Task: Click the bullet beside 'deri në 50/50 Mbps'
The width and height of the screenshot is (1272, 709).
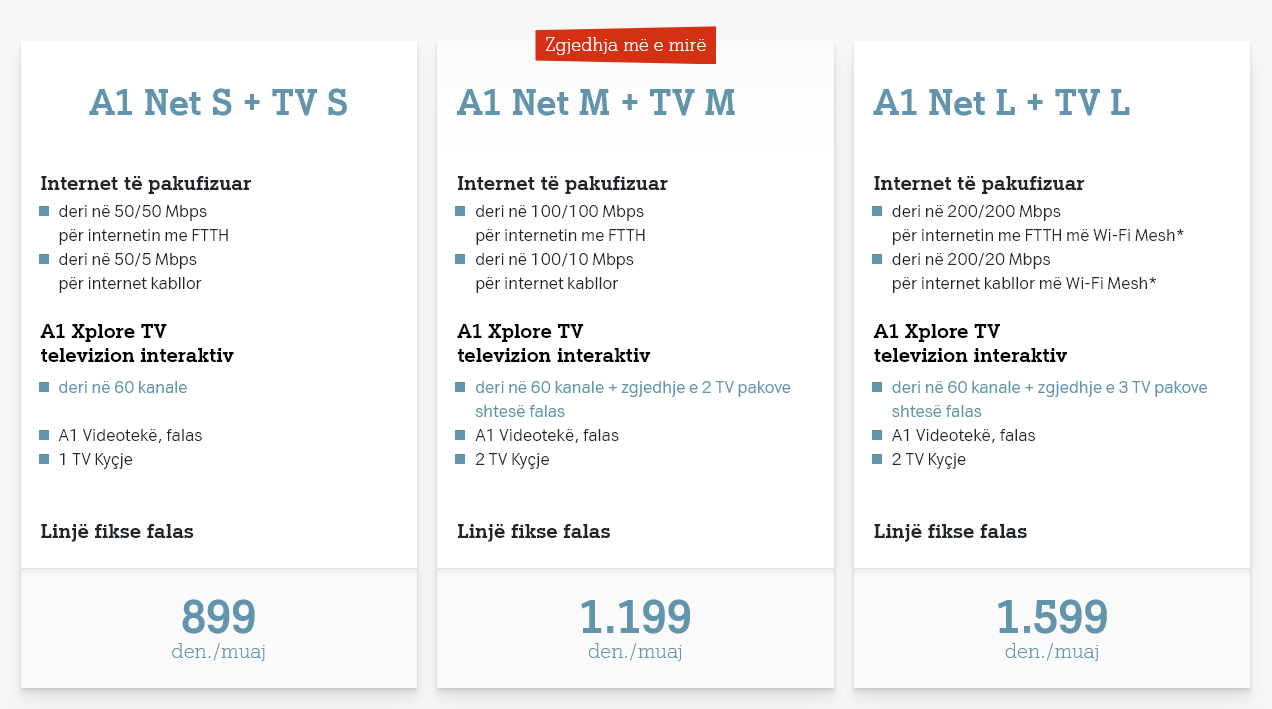Action: (x=44, y=211)
